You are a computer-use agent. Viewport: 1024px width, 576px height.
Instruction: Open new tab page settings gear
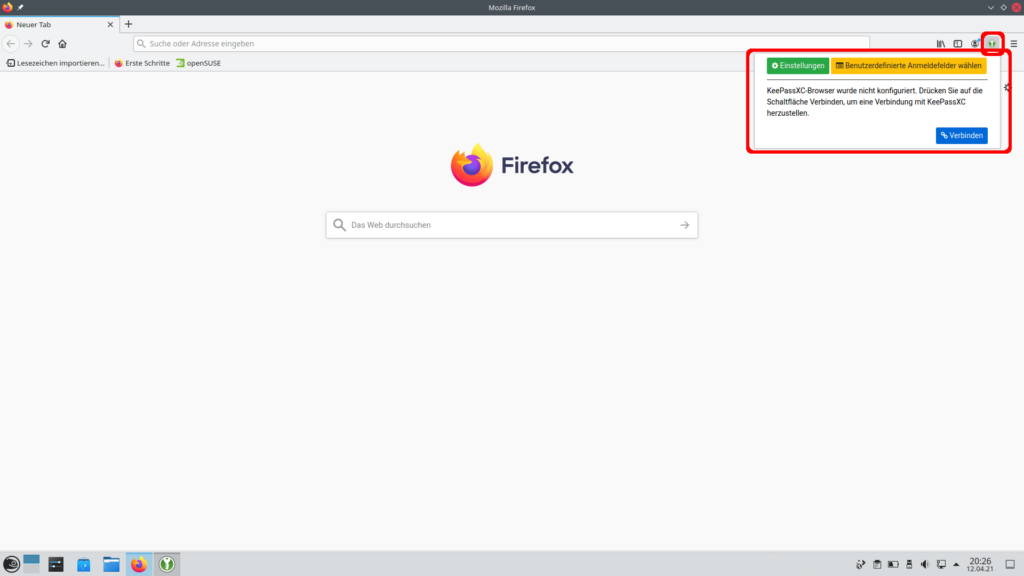pyautogui.click(x=1007, y=88)
